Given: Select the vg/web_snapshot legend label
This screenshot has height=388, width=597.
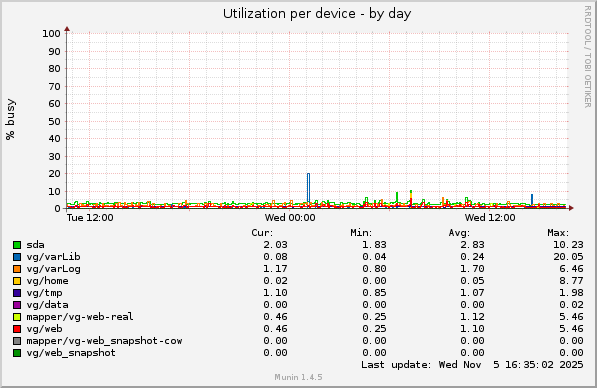Looking at the screenshot, I should point(71,353).
